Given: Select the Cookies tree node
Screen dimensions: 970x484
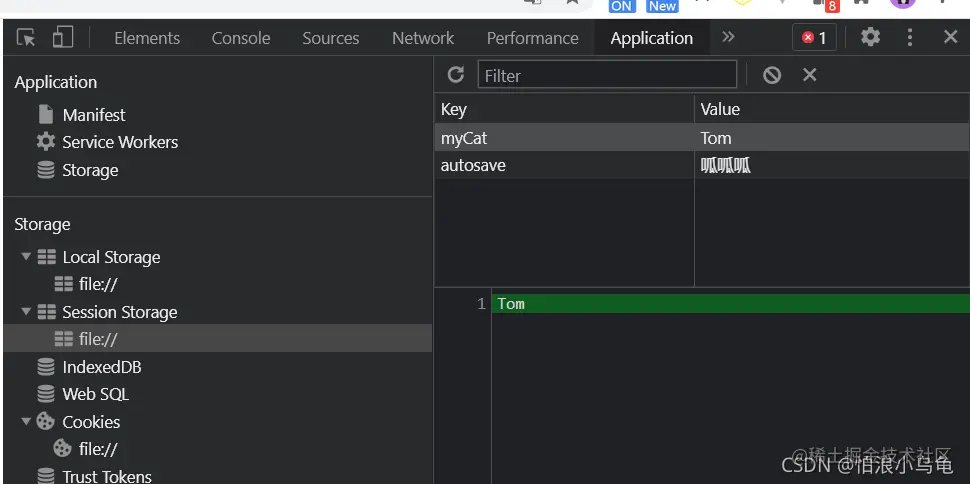Looking at the screenshot, I should click(x=91, y=422).
